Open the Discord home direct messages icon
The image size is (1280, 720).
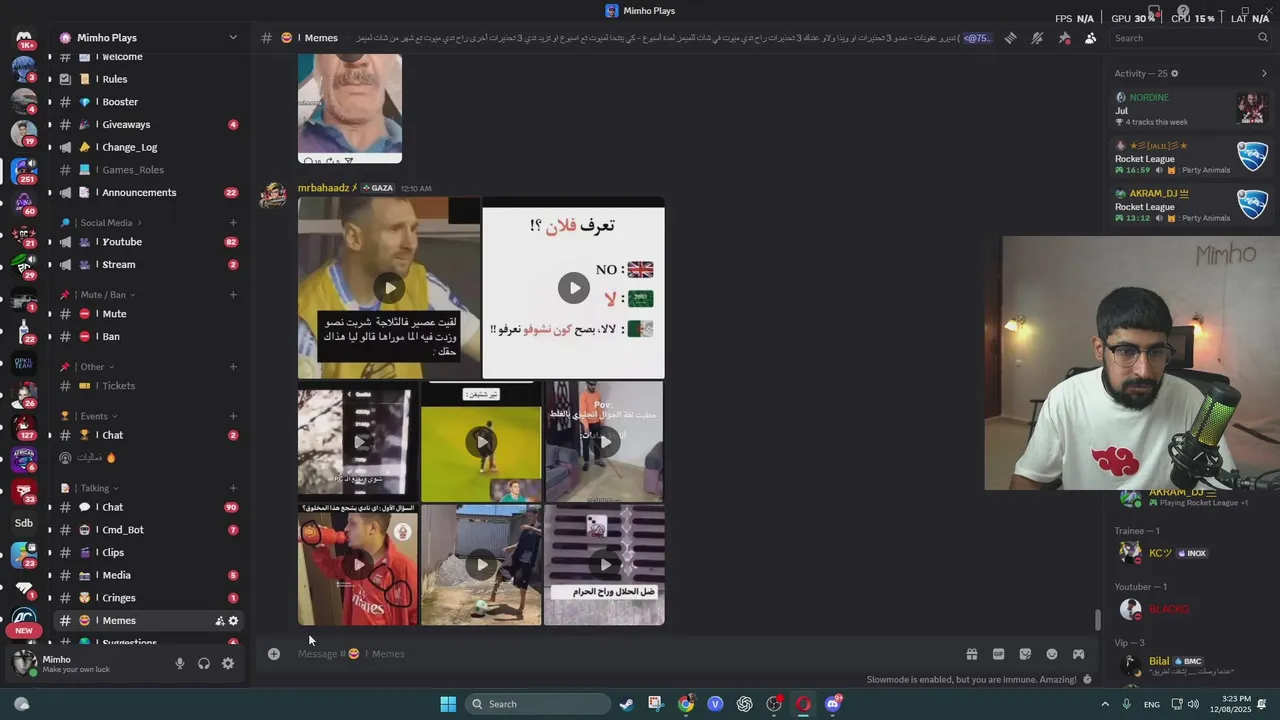click(x=24, y=38)
